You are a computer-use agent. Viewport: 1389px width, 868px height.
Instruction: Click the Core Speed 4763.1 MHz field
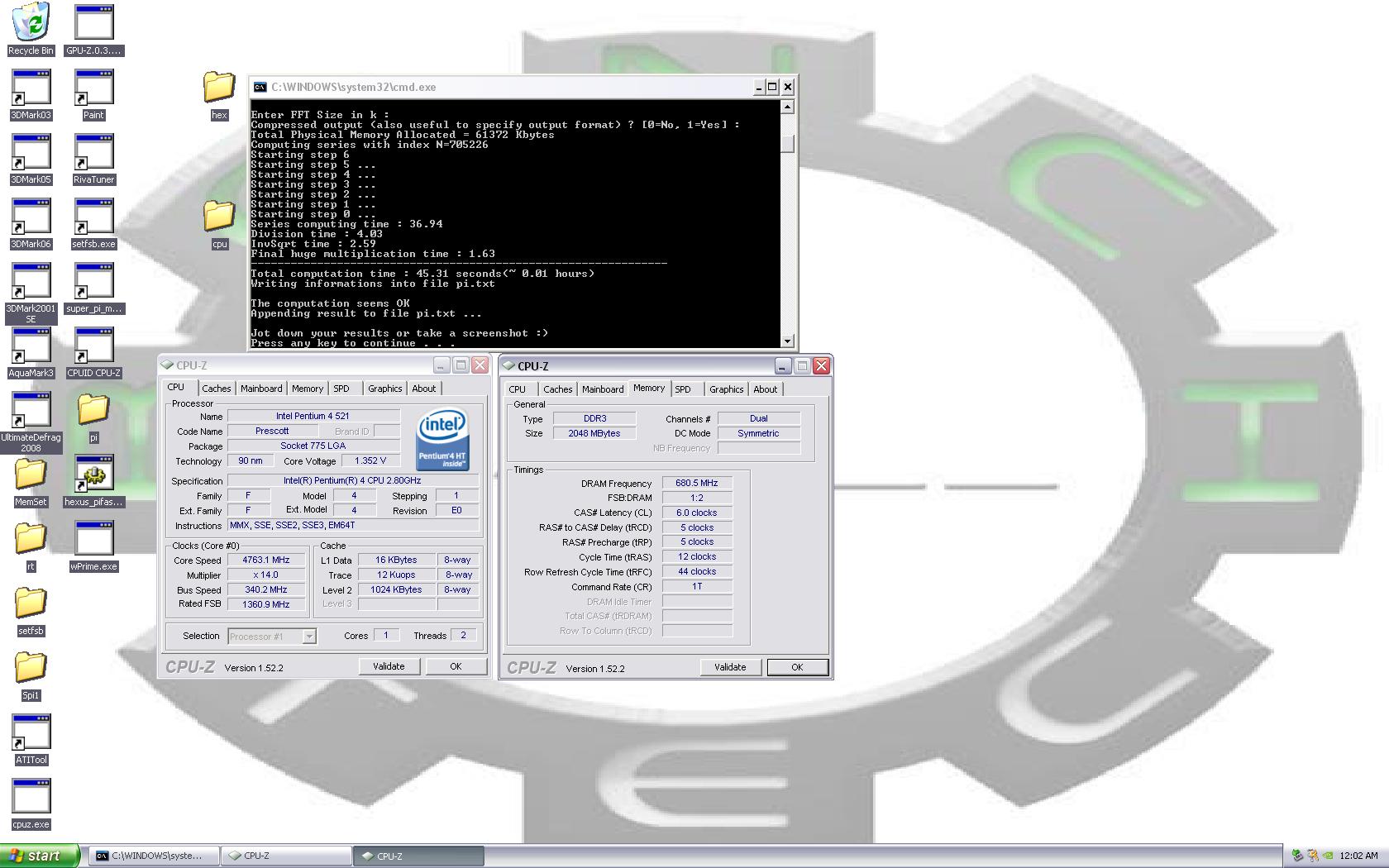point(266,560)
